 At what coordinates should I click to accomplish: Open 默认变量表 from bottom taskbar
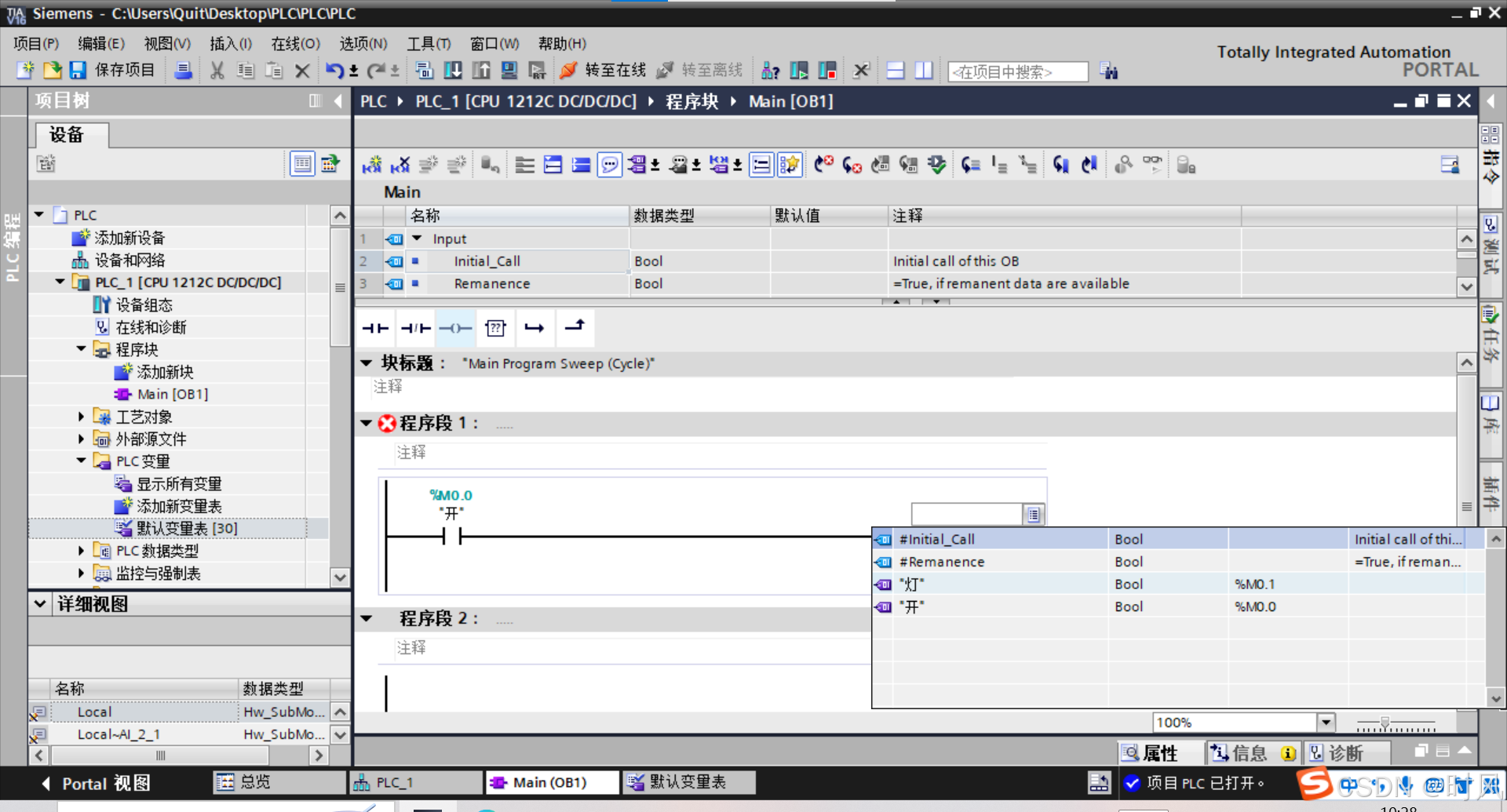click(689, 782)
